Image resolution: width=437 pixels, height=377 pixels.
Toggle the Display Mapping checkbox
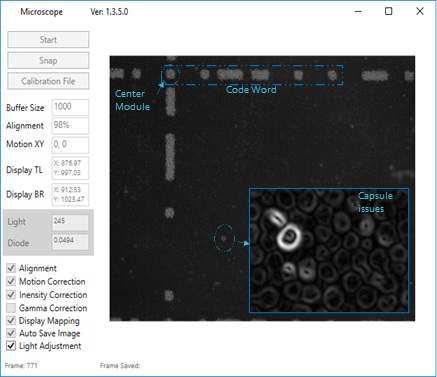coord(11,321)
